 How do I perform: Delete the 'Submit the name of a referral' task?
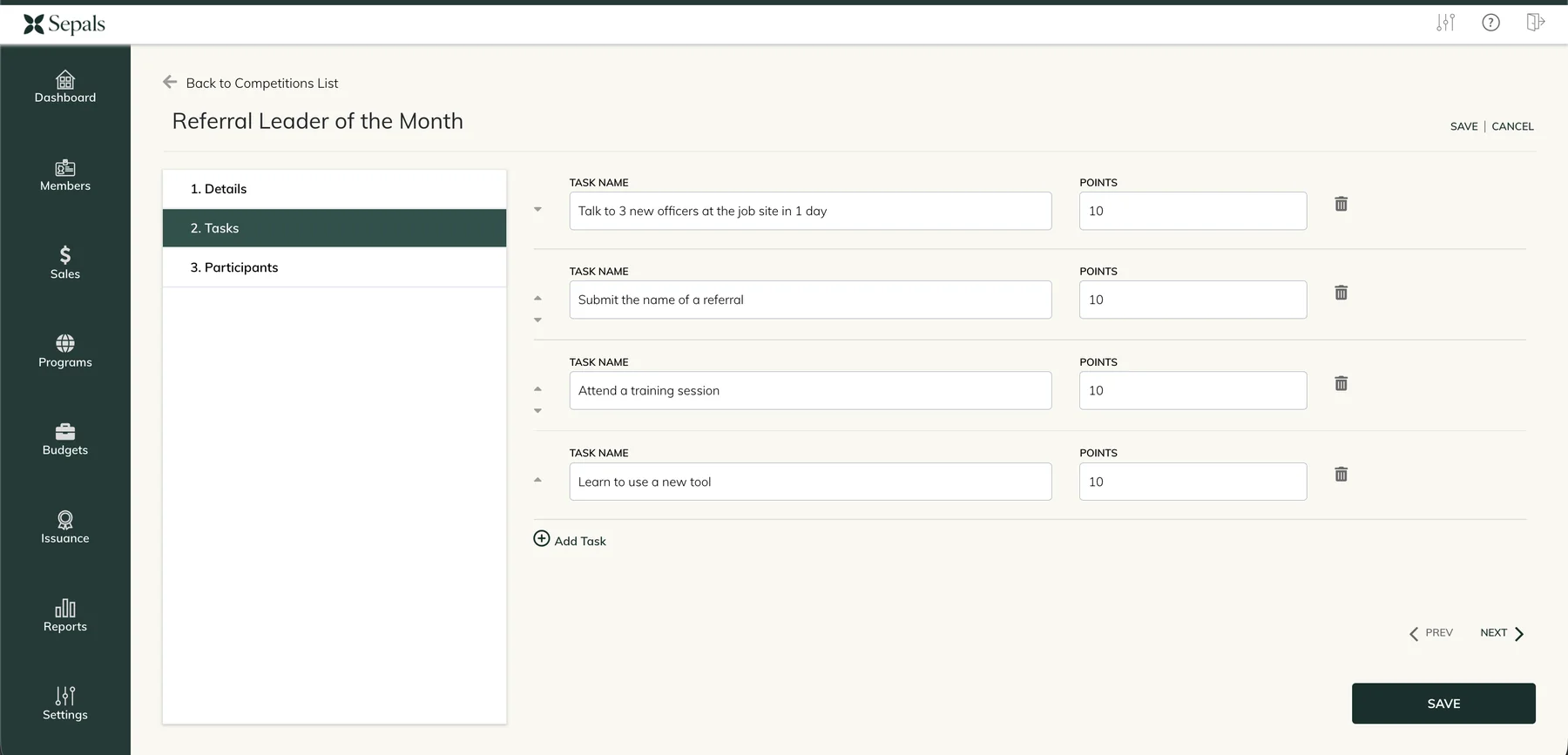pyautogui.click(x=1342, y=293)
